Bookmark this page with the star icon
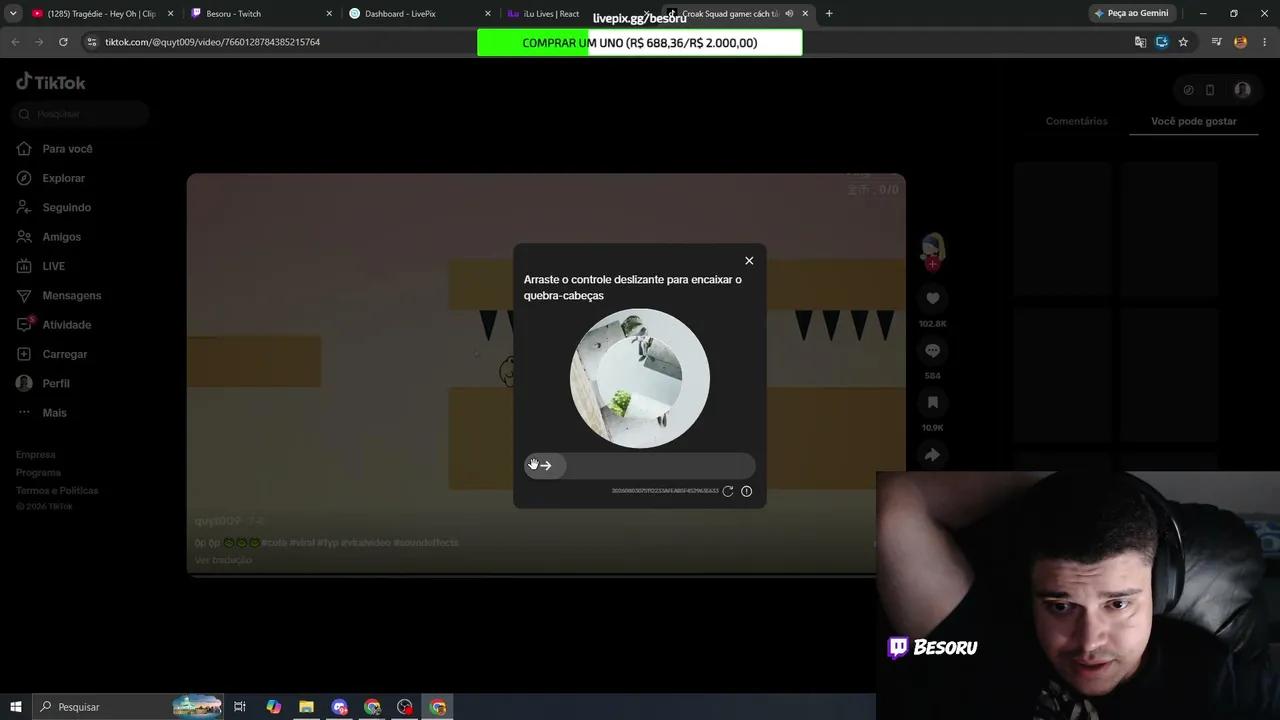 (1183, 42)
